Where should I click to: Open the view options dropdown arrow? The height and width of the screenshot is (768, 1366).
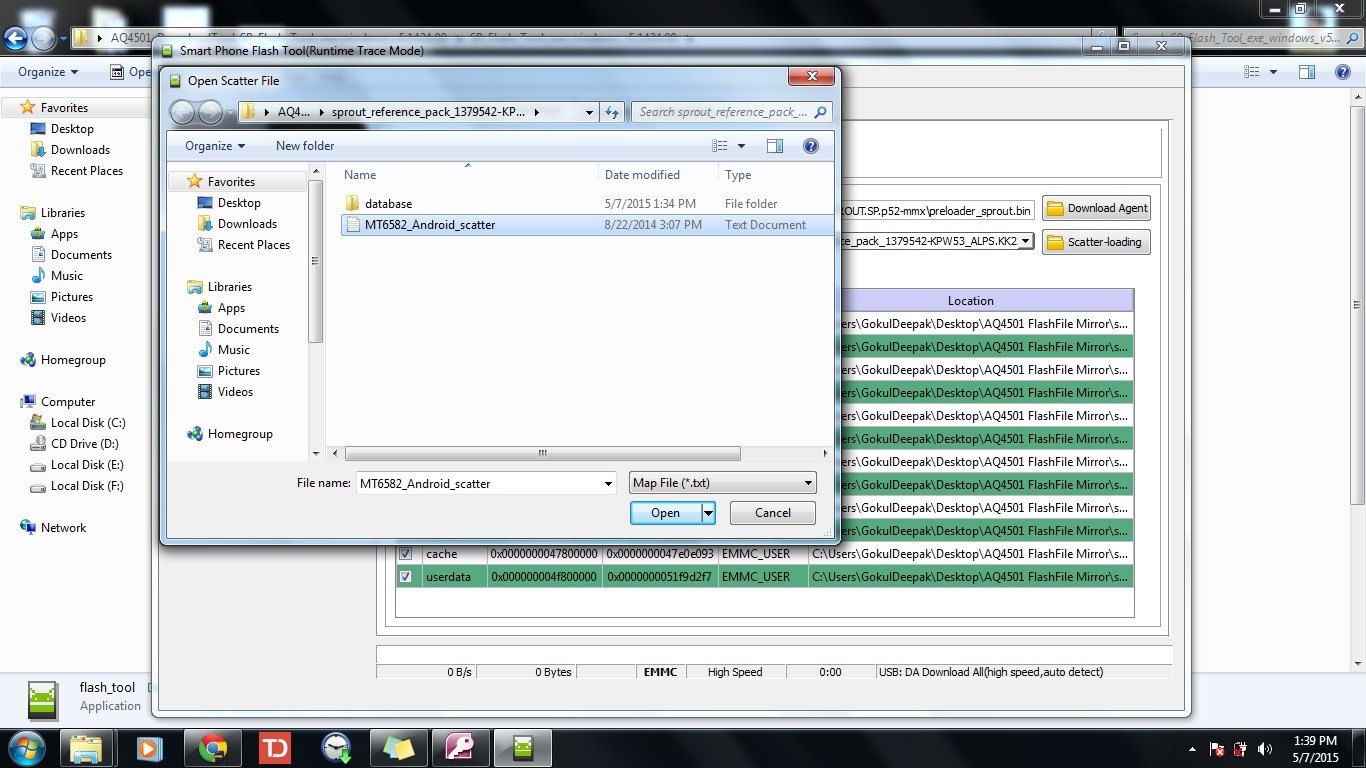pos(741,146)
